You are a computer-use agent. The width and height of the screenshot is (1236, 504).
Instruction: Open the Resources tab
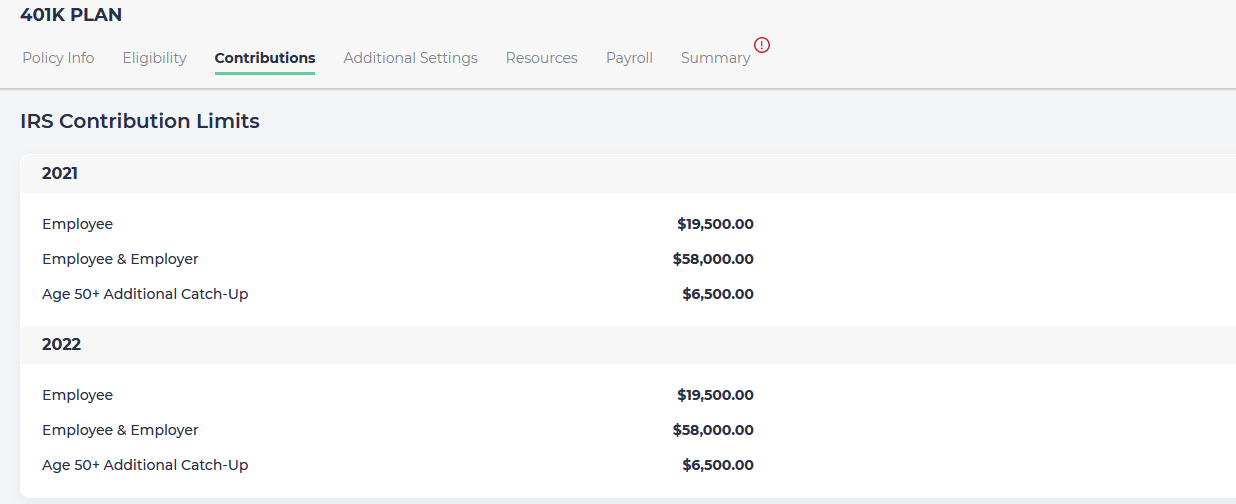pyautogui.click(x=541, y=58)
